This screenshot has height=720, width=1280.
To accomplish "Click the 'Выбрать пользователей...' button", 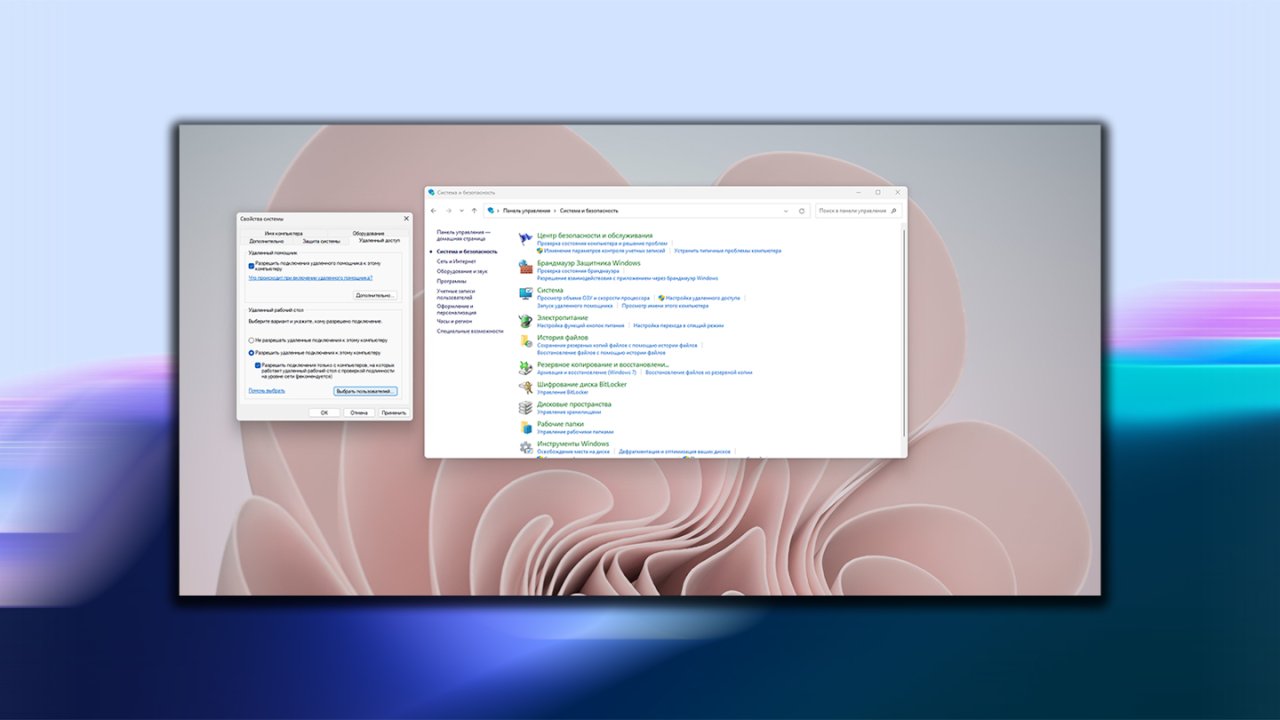I will pyautogui.click(x=365, y=391).
